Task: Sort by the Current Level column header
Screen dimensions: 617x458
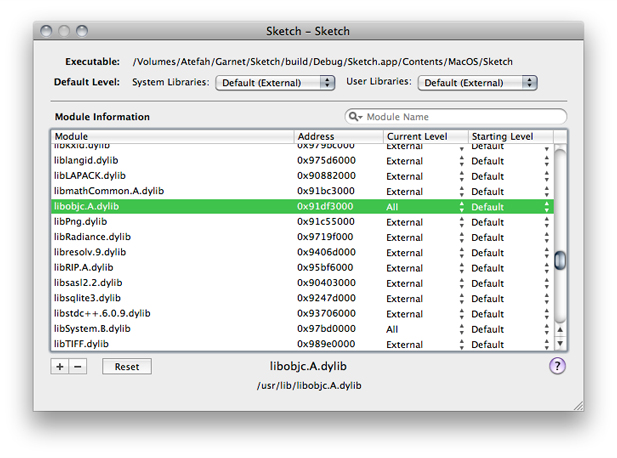Action: click(426, 137)
